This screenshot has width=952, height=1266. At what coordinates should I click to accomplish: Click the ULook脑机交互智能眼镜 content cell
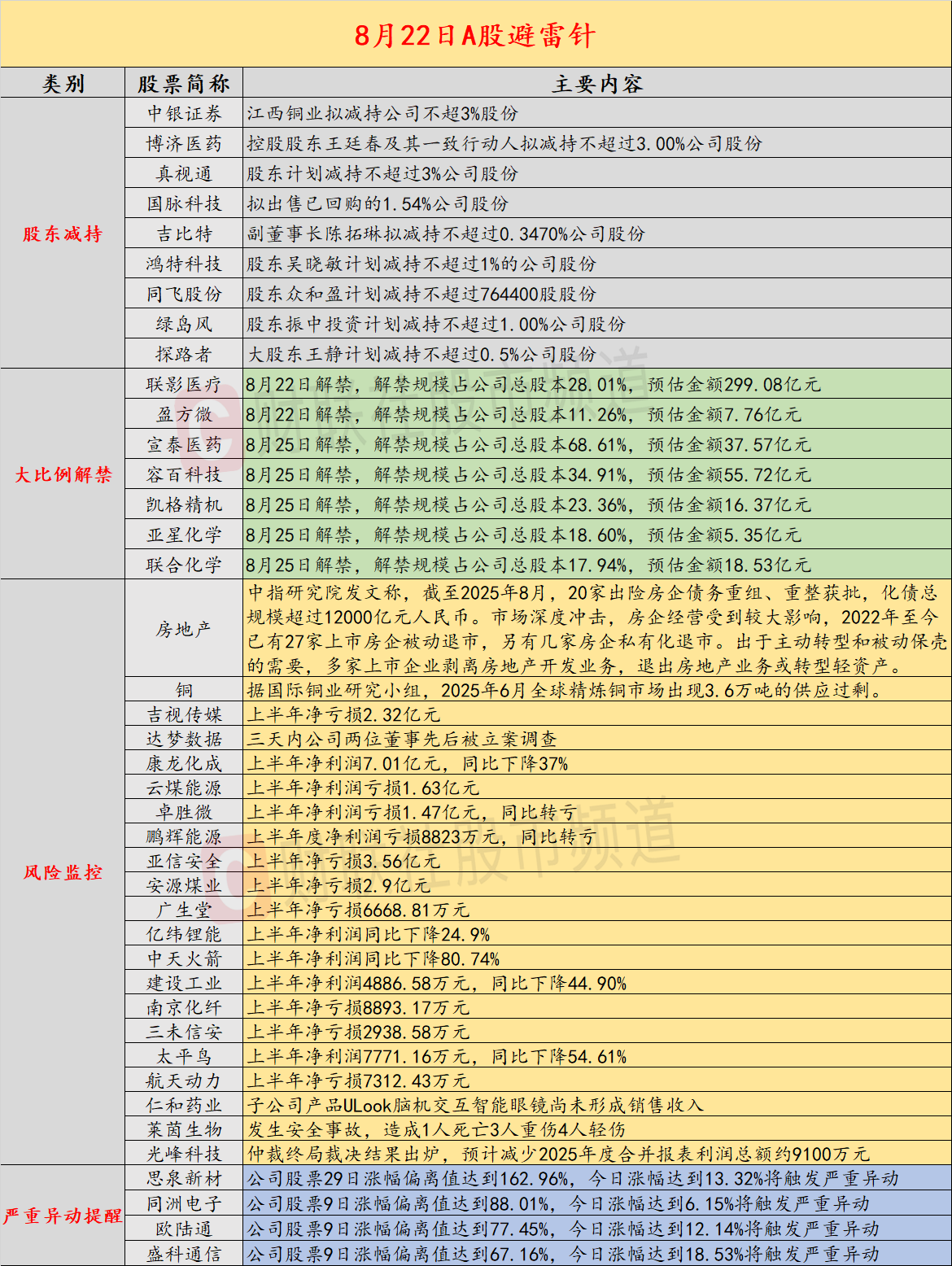597,1105
